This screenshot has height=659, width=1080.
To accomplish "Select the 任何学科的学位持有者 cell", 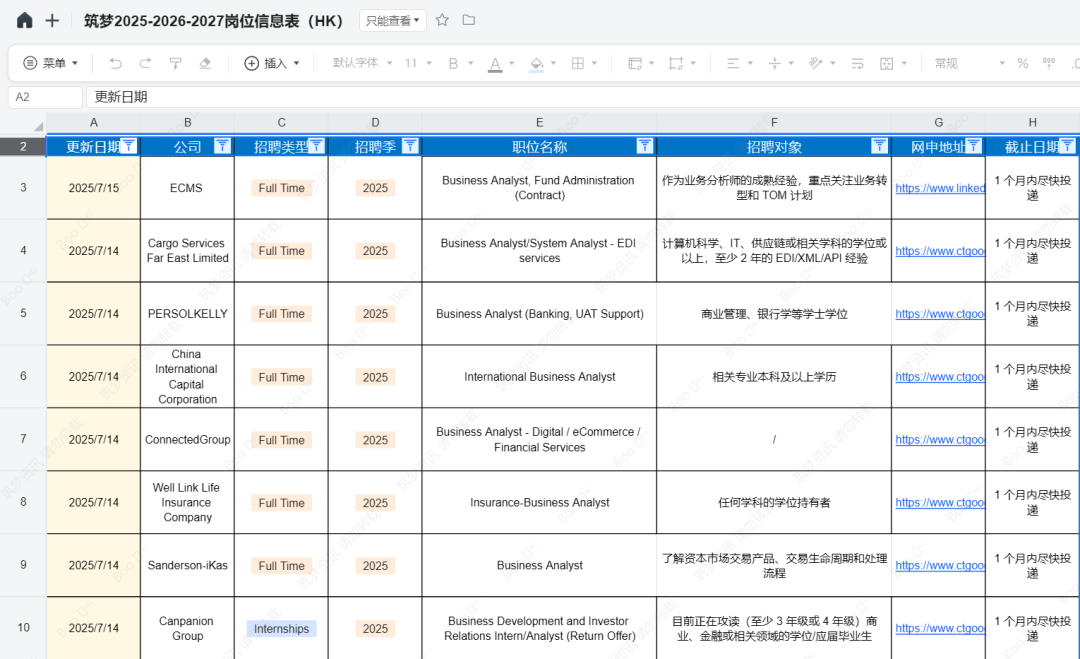I will [x=774, y=503].
